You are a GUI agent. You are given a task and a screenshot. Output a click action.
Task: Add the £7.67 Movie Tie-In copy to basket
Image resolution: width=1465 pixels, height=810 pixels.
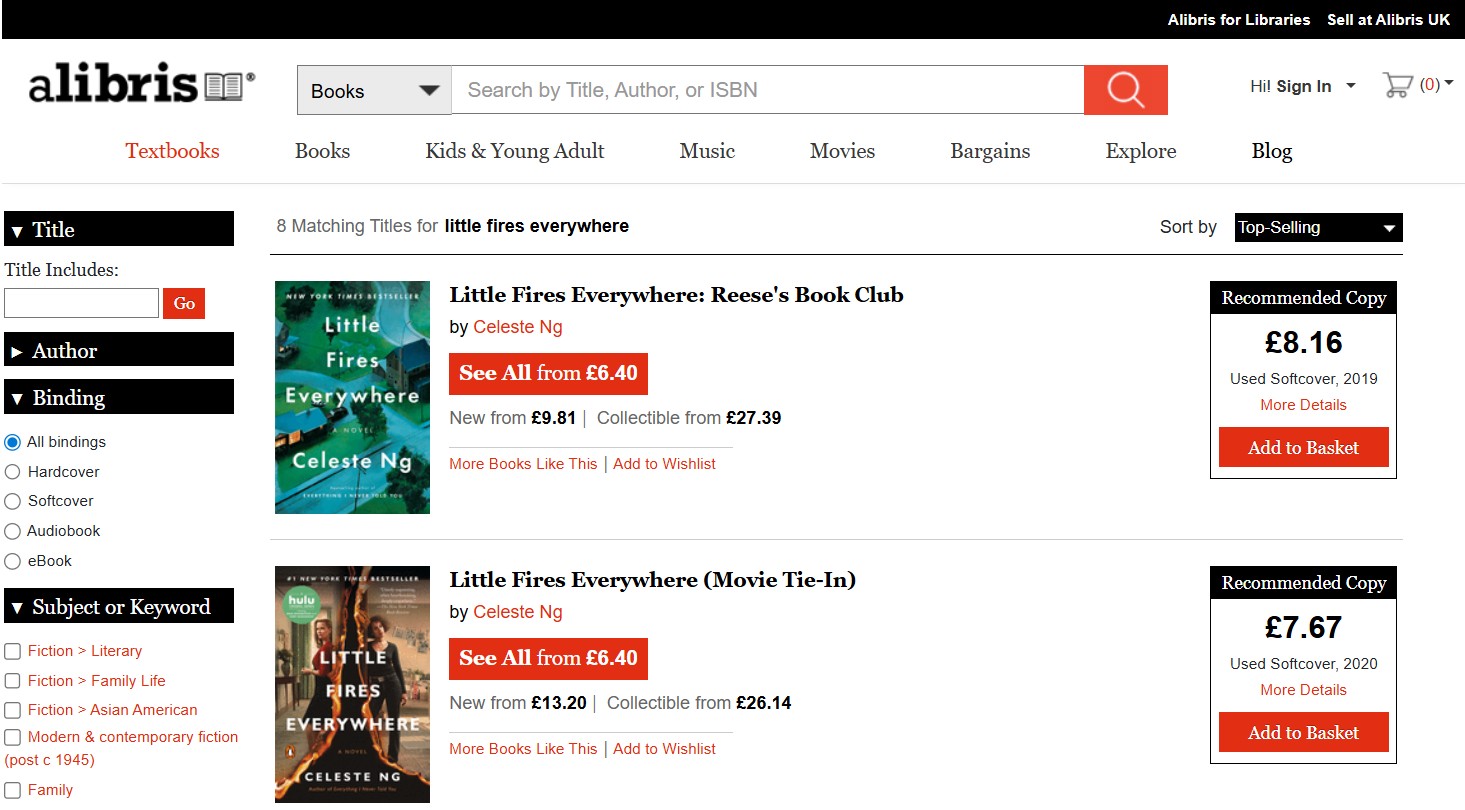(x=1302, y=732)
